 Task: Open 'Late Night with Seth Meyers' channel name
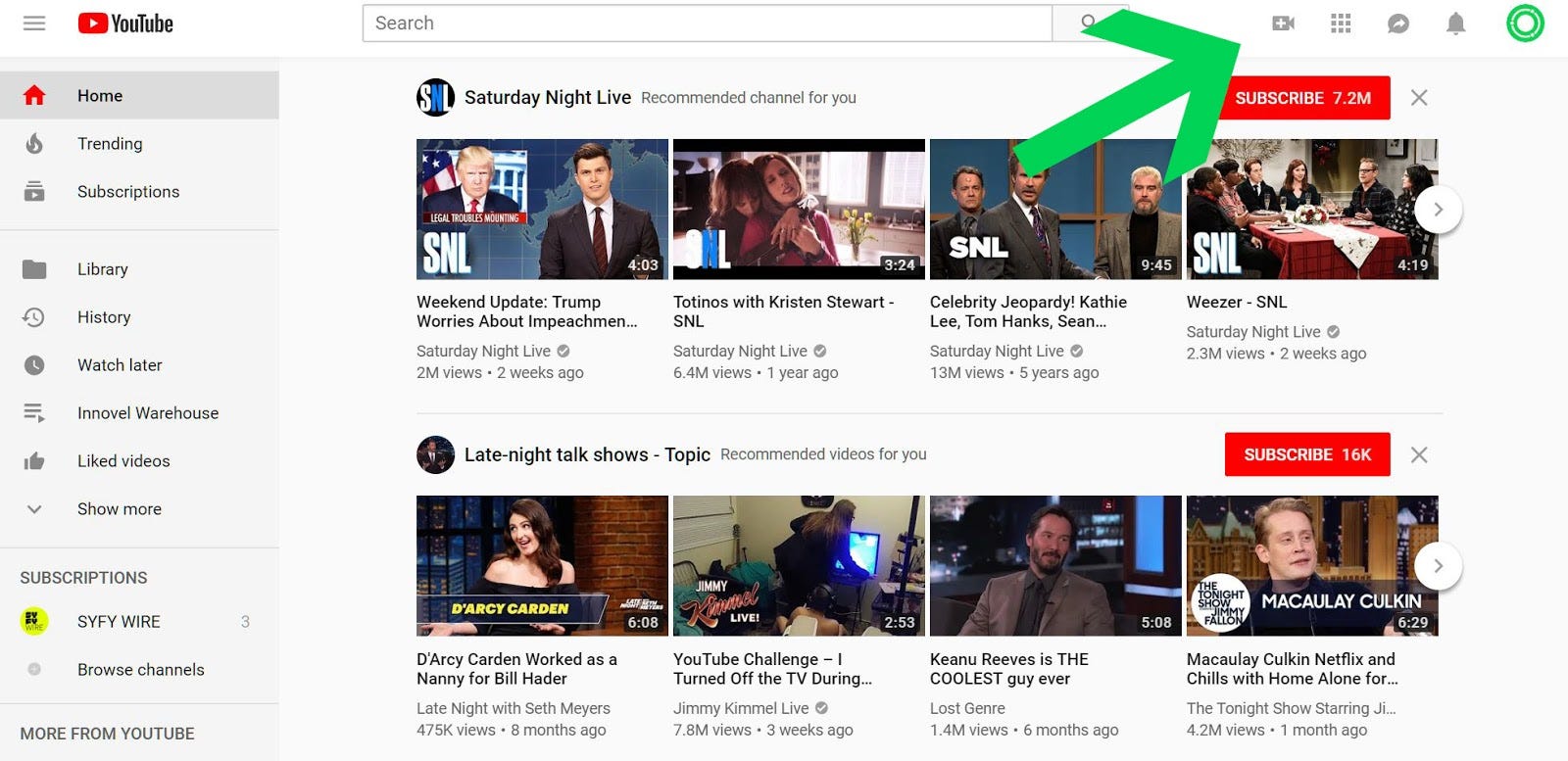pyautogui.click(x=514, y=708)
